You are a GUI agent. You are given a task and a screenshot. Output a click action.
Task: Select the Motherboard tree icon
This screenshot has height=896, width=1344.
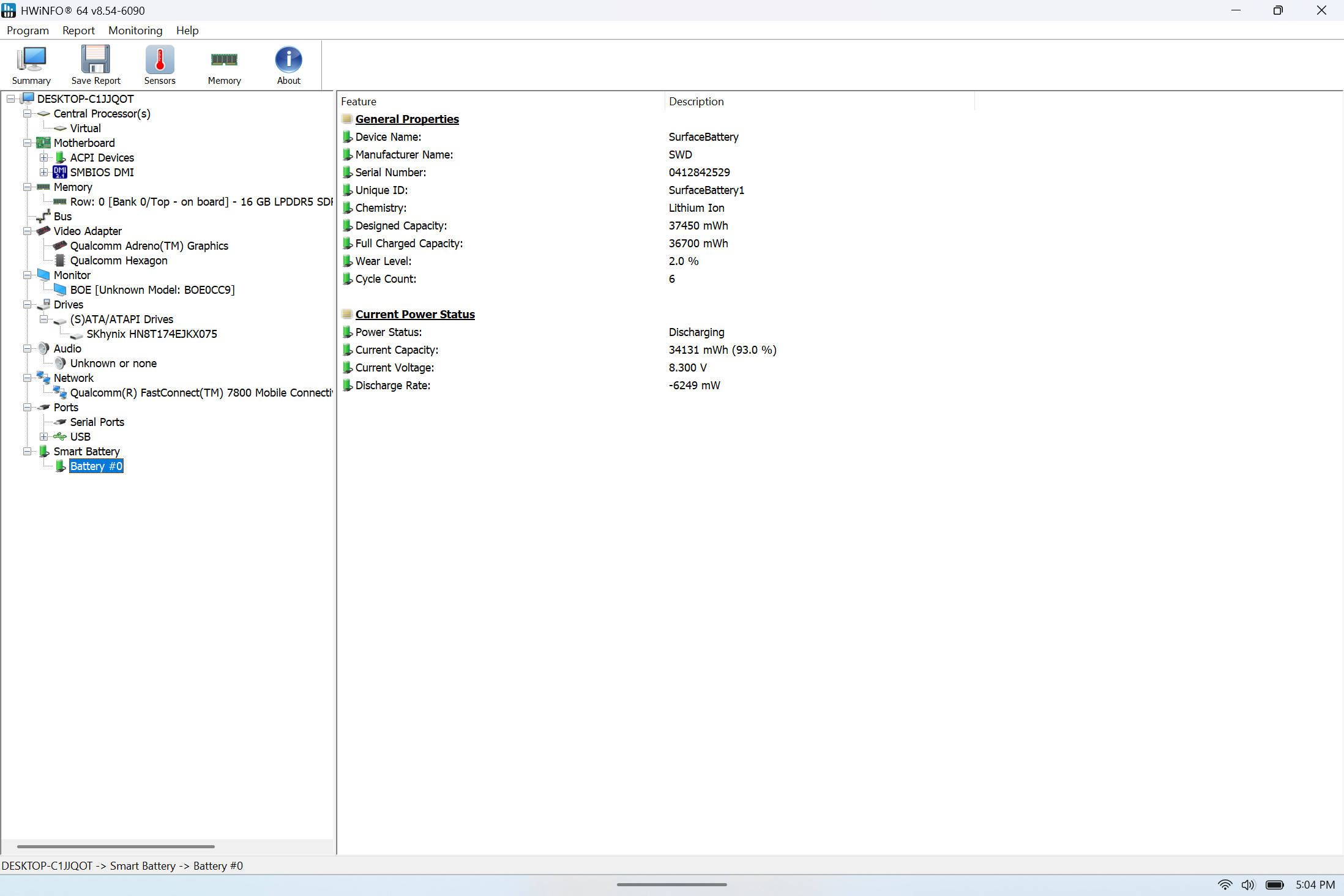(43, 143)
